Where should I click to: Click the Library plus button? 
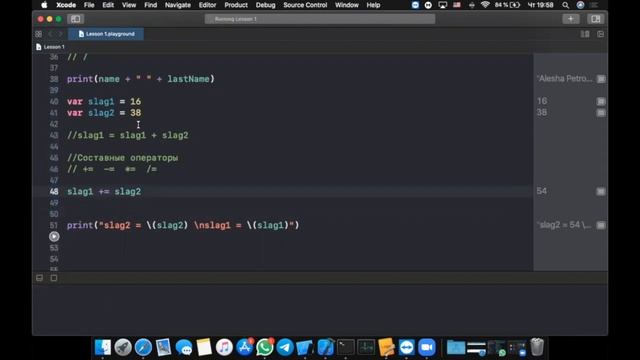click(x=571, y=19)
